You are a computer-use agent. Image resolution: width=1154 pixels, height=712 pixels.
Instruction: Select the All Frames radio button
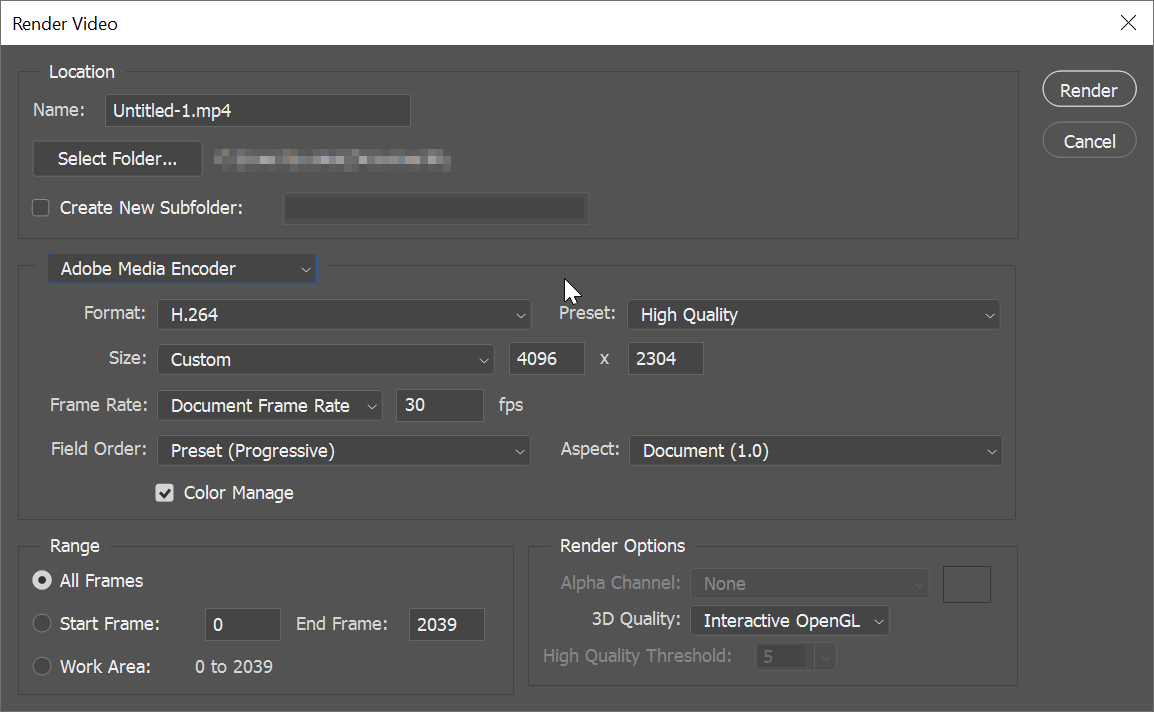41,580
